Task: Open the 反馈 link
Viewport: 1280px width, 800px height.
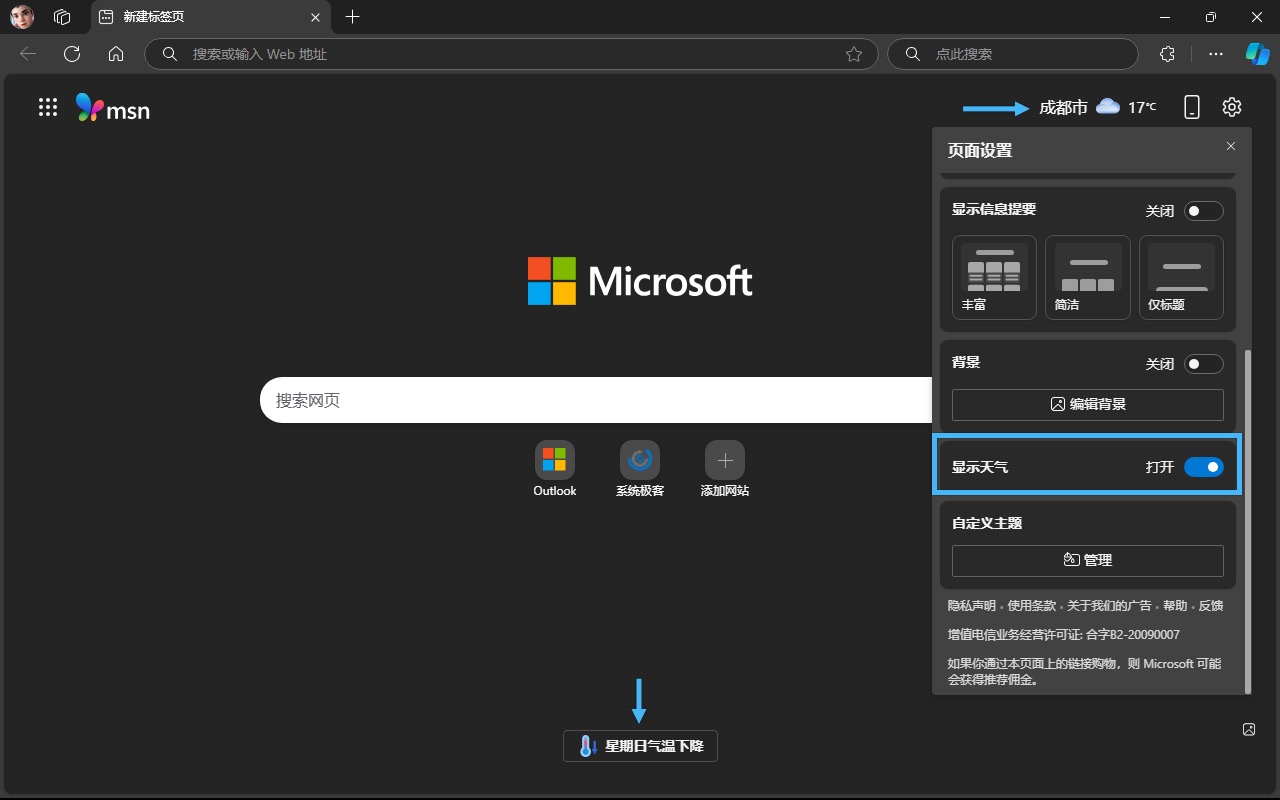Action: [1211, 605]
